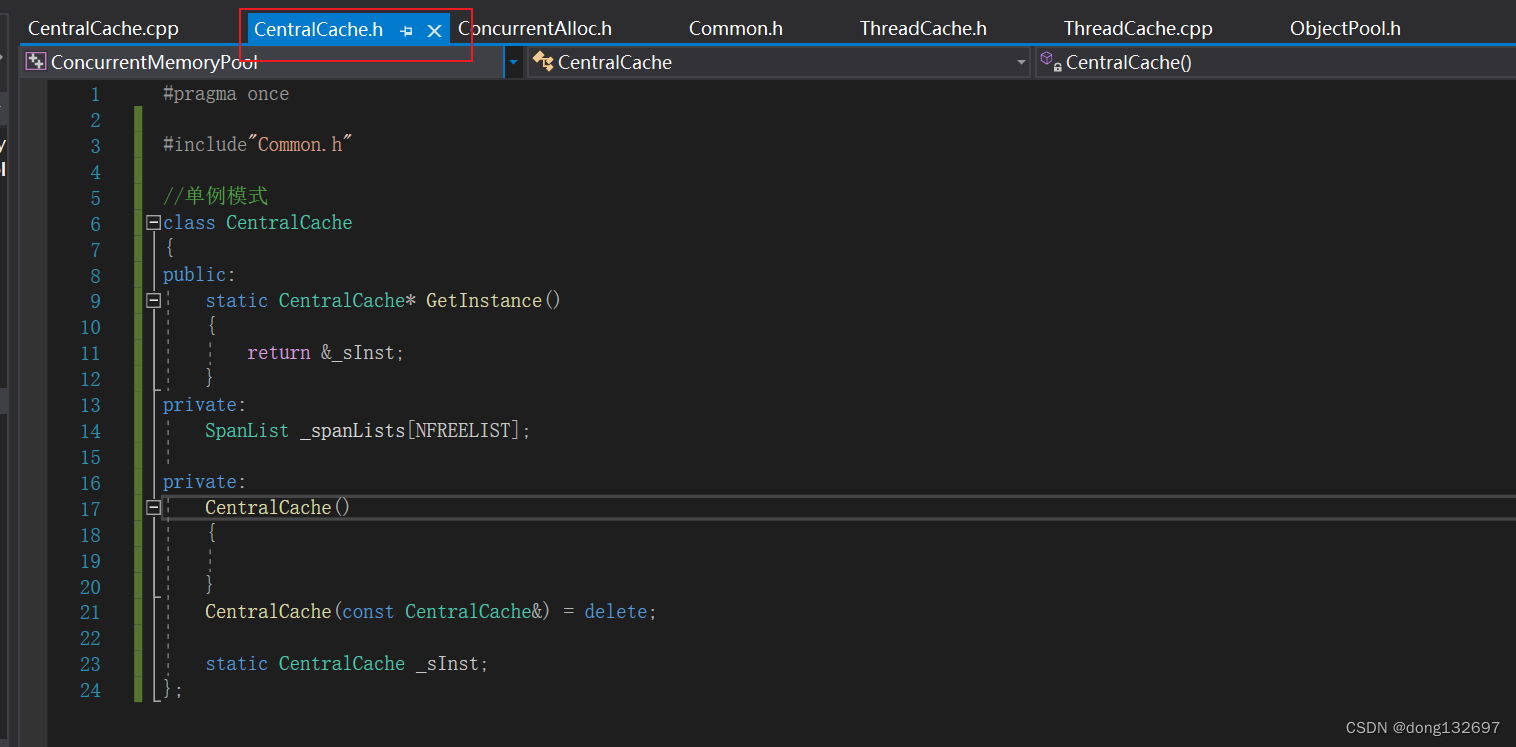Click on "#pragma once" text
Viewport: 1516px width, 747px height.
click(x=226, y=94)
